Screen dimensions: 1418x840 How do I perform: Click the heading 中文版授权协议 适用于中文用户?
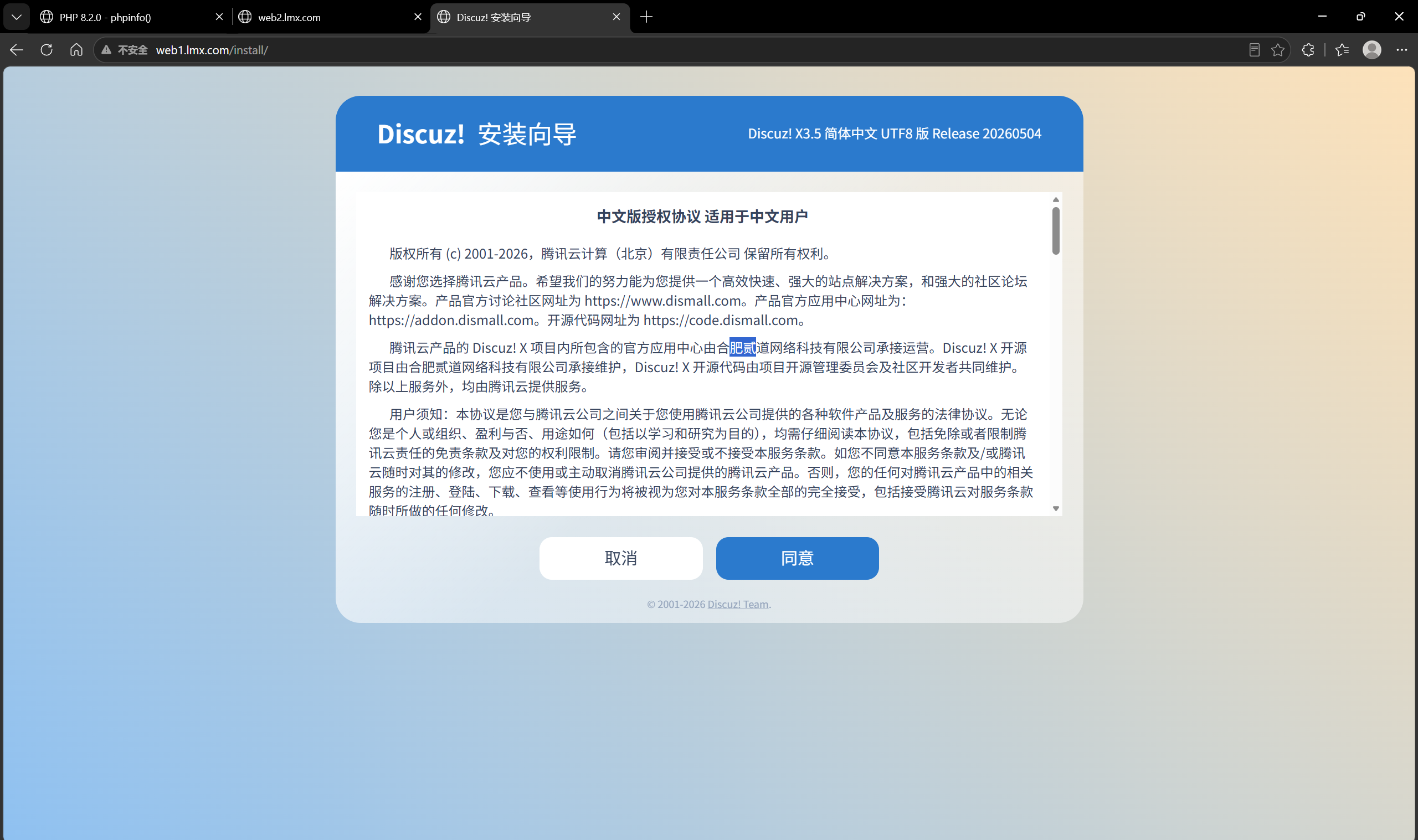pos(702,216)
